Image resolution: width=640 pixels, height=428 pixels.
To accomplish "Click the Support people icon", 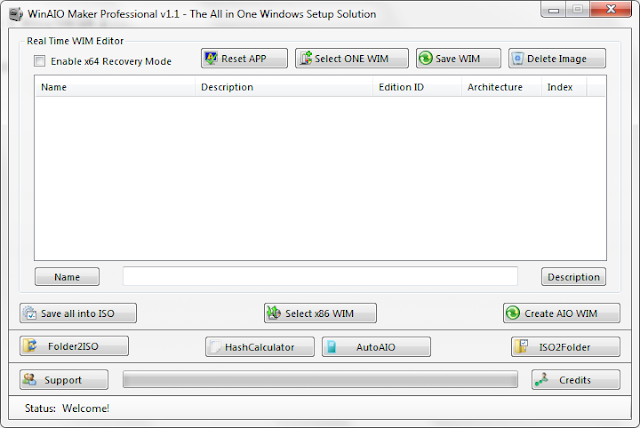I will click(x=29, y=379).
